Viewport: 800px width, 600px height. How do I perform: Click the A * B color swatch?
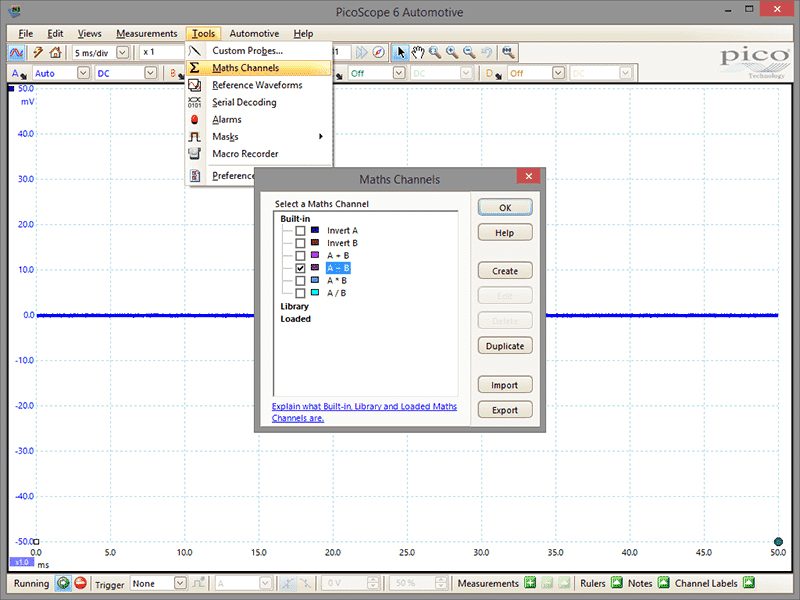click(315, 280)
